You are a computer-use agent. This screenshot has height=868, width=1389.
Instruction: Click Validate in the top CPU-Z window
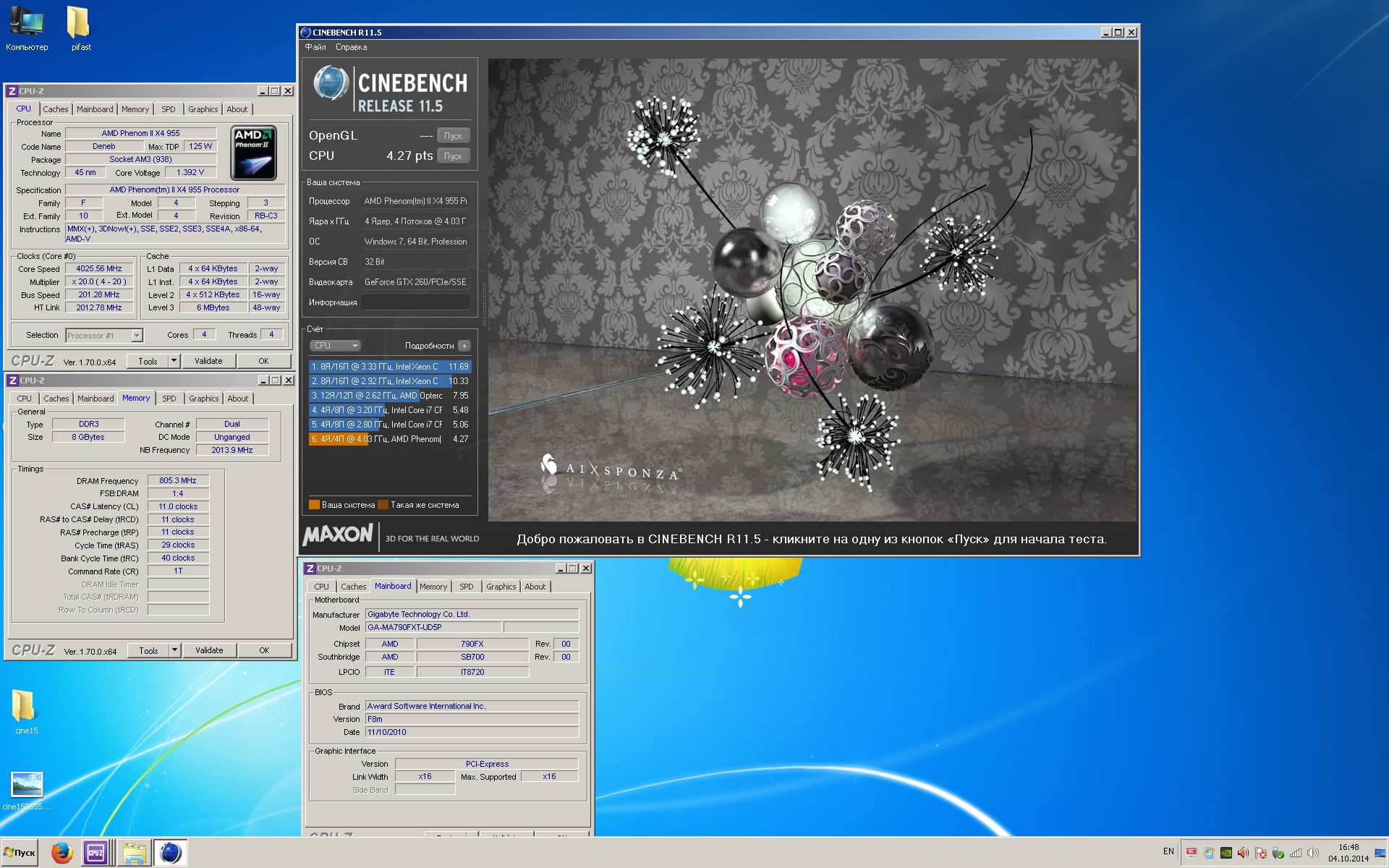tap(208, 361)
